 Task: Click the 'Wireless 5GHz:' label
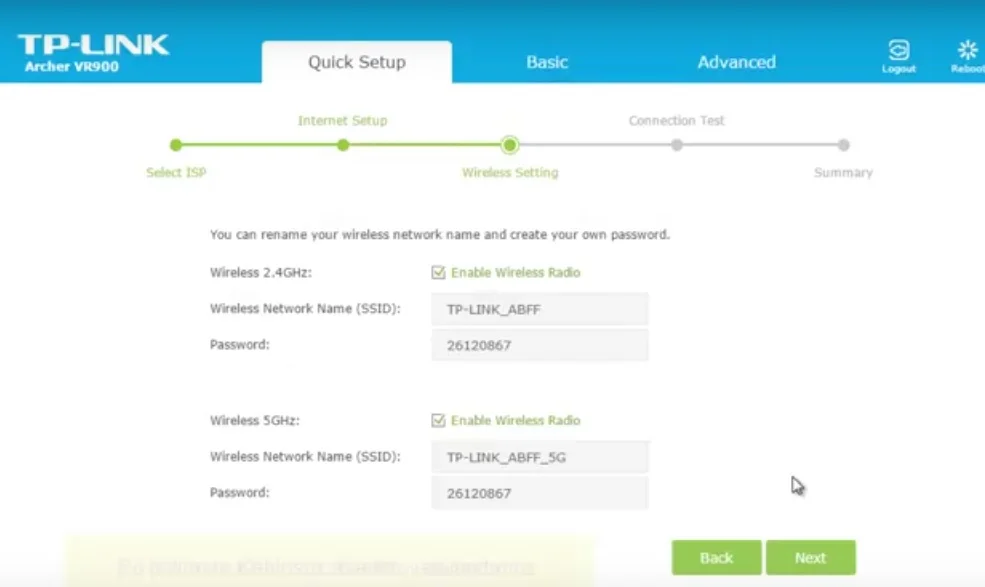[x=254, y=420]
